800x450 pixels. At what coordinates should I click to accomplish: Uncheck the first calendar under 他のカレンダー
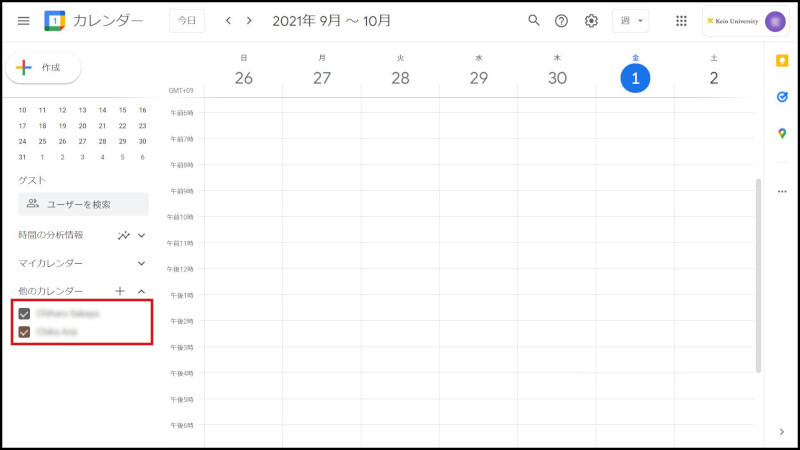(x=25, y=314)
